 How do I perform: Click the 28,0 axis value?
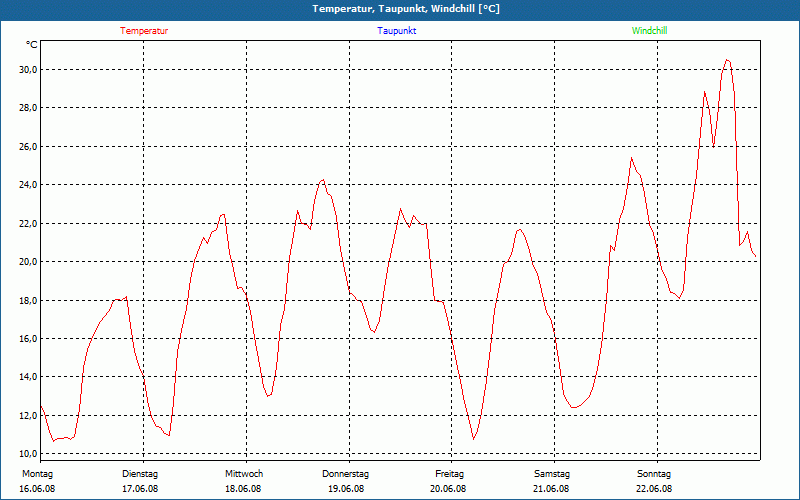28,108
